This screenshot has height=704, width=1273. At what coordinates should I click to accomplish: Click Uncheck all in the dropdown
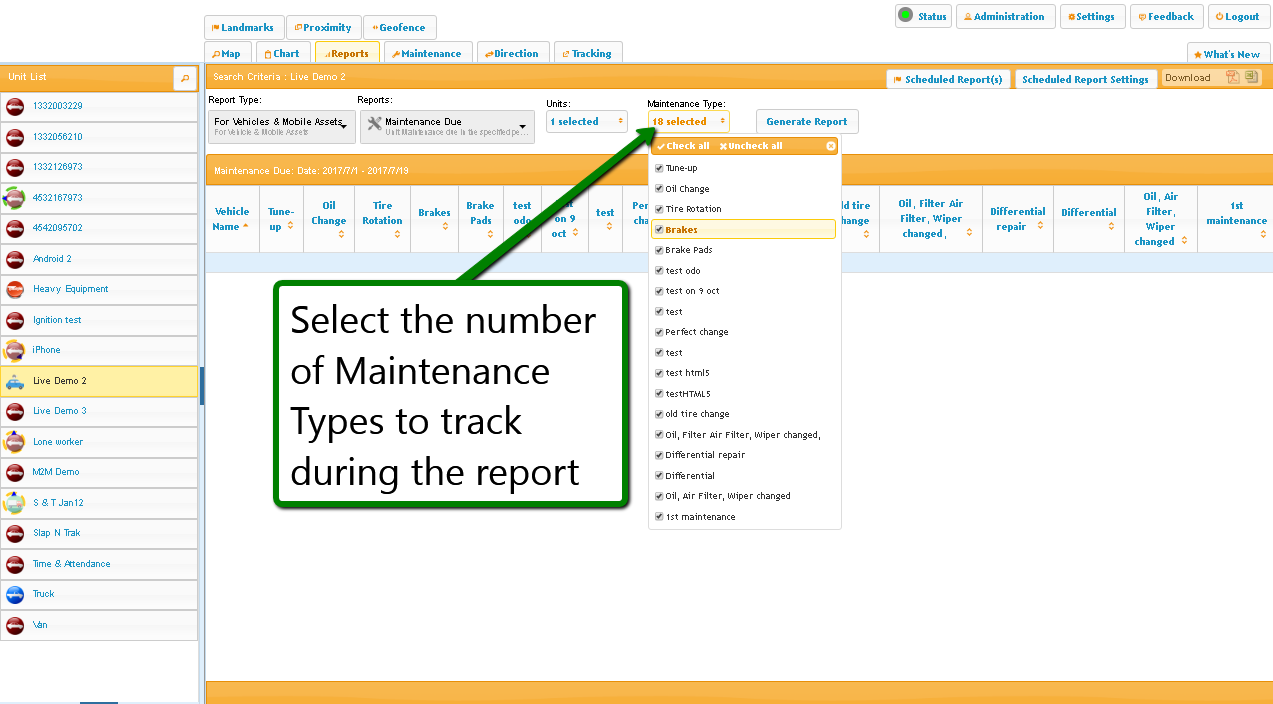coord(751,146)
